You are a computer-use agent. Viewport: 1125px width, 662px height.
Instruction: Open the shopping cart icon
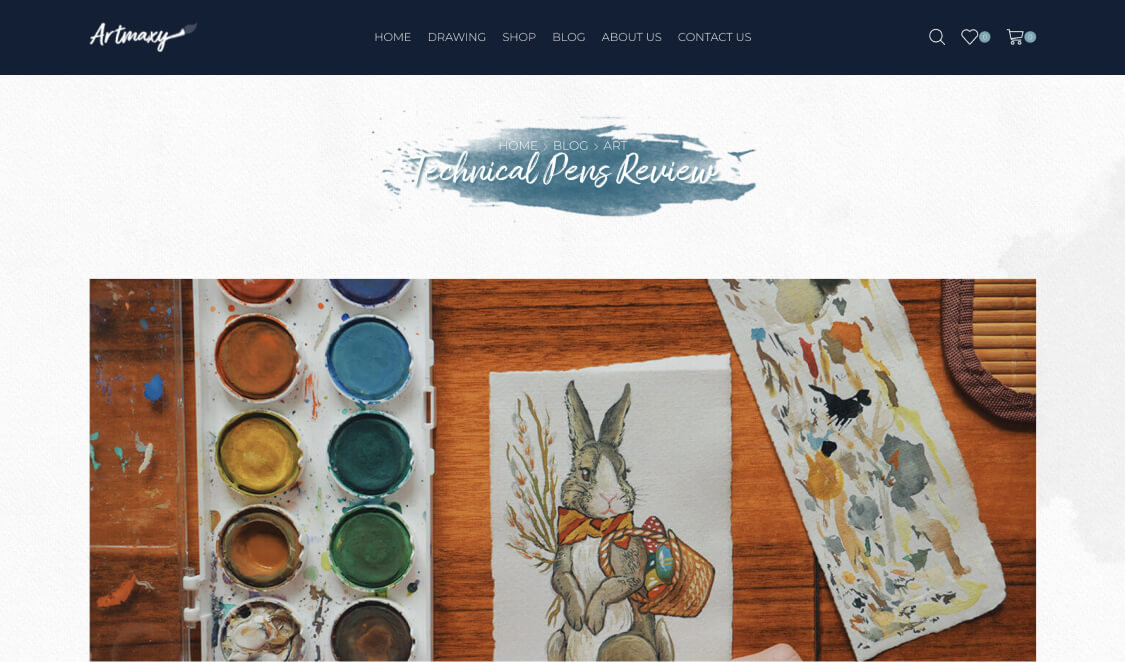point(1015,37)
